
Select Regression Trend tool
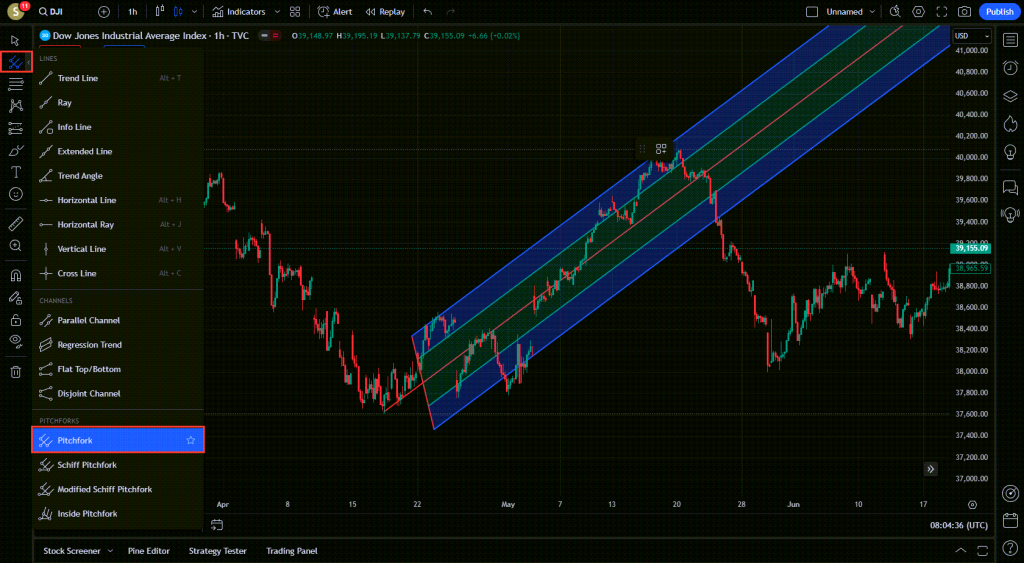(118, 345)
